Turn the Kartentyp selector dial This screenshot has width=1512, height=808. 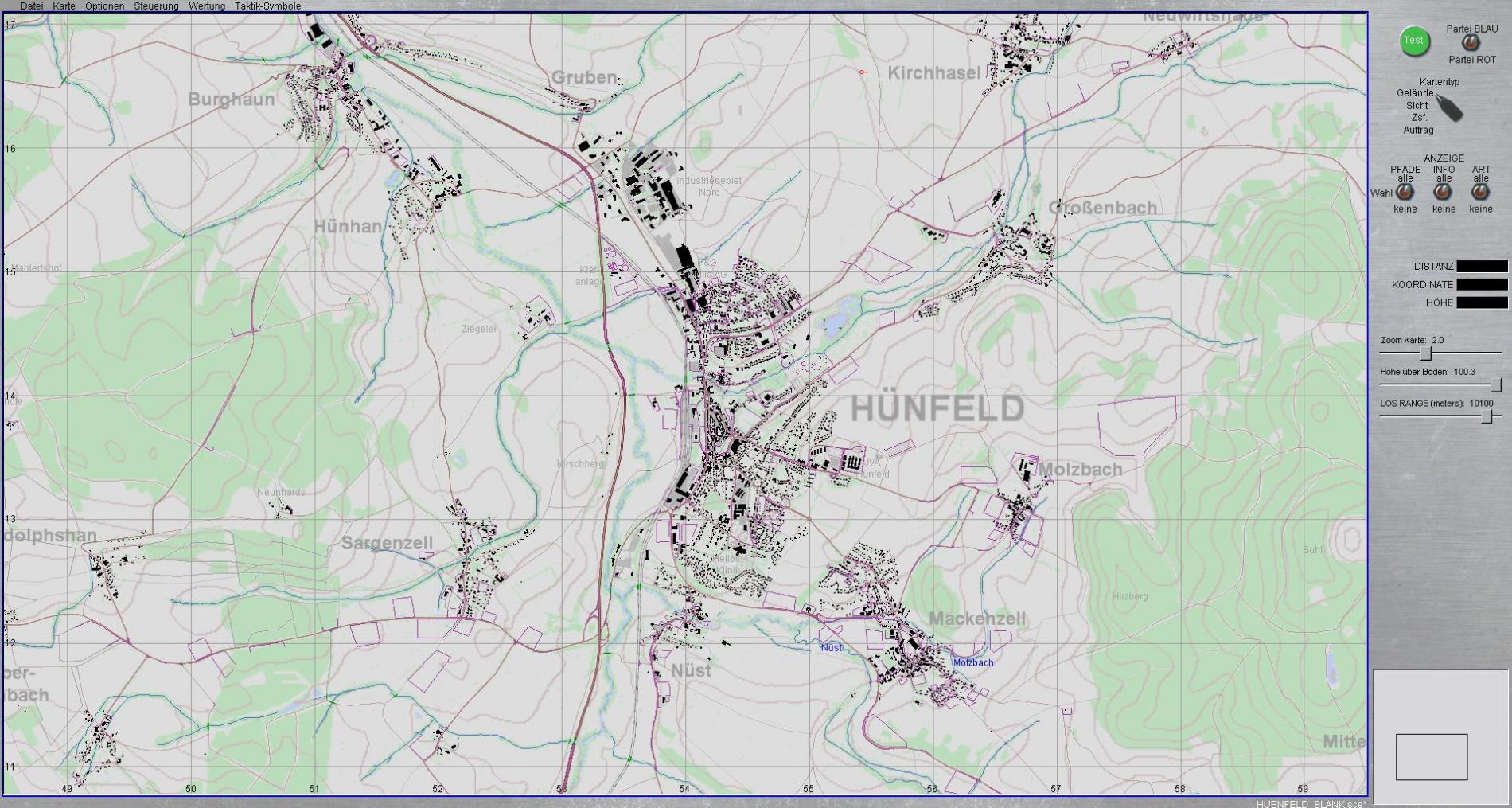pos(1449,108)
